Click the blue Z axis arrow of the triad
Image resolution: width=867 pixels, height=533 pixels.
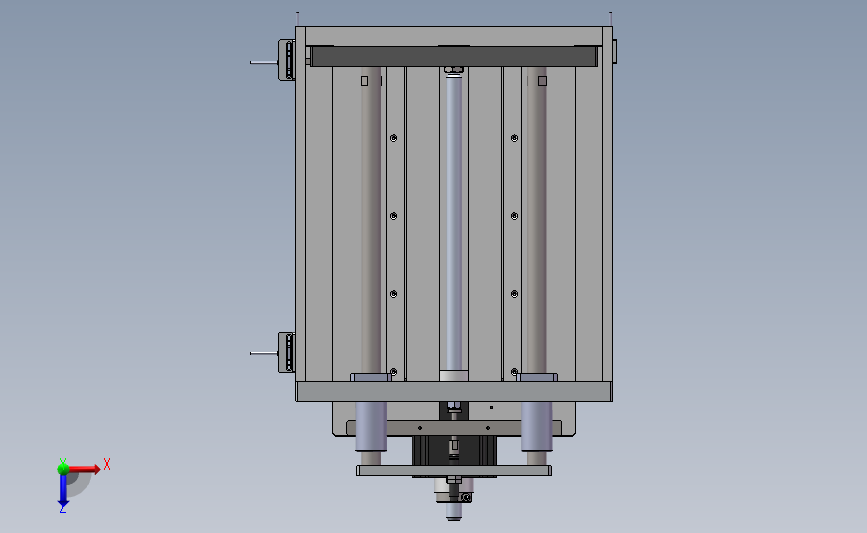point(63,491)
